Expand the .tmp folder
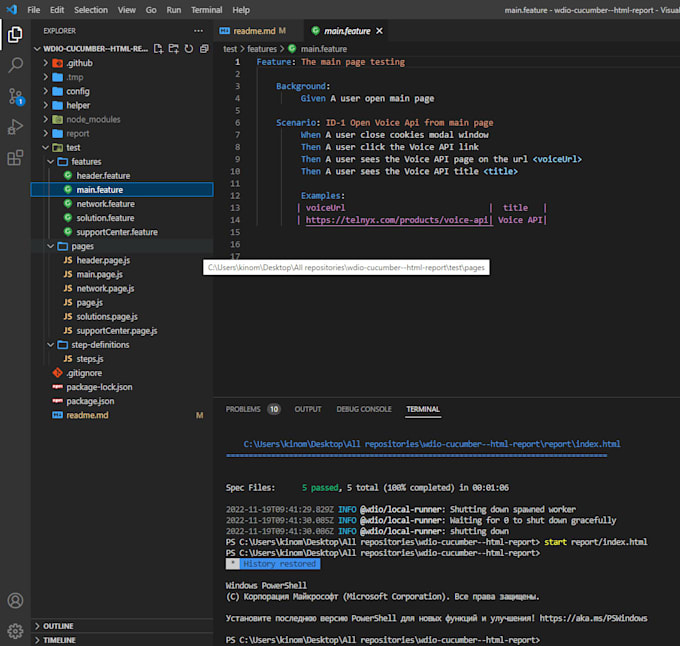This screenshot has height=646, width=680. click(x=122, y=77)
